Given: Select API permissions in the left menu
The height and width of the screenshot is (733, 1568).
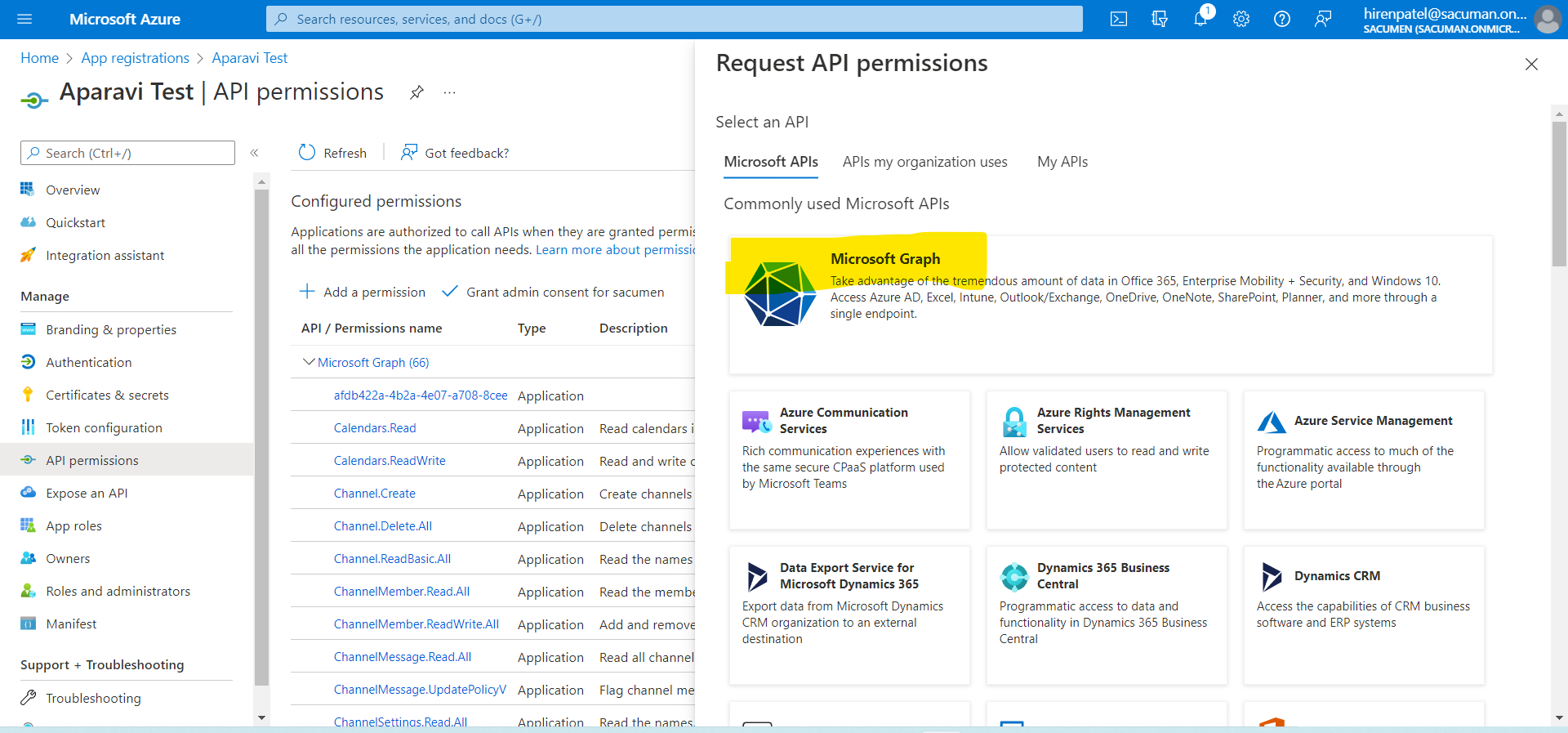Looking at the screenshot, I should (127, 460).
